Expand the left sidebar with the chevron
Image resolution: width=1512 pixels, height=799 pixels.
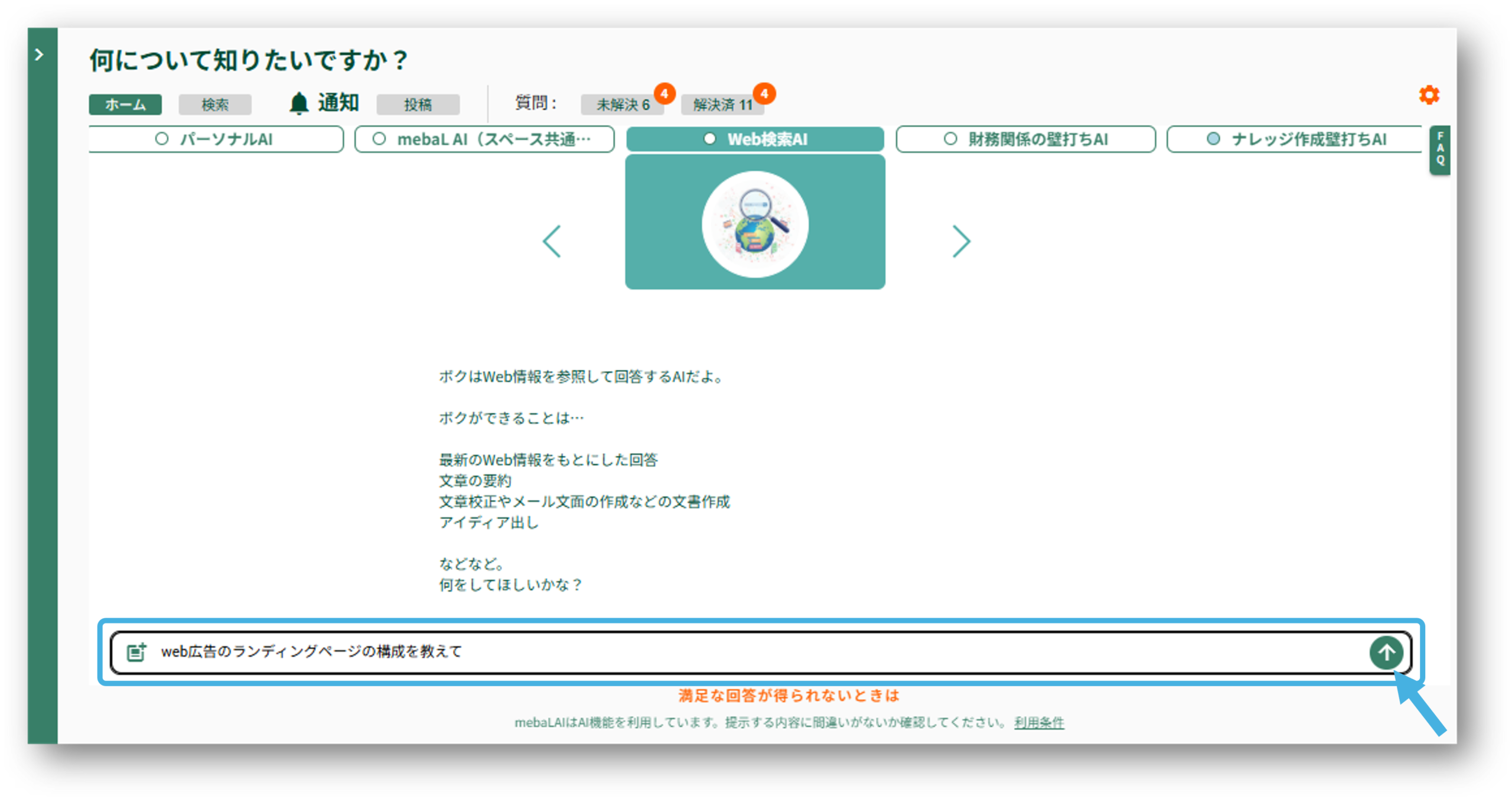pyautogui.click(x=39, y=55)
